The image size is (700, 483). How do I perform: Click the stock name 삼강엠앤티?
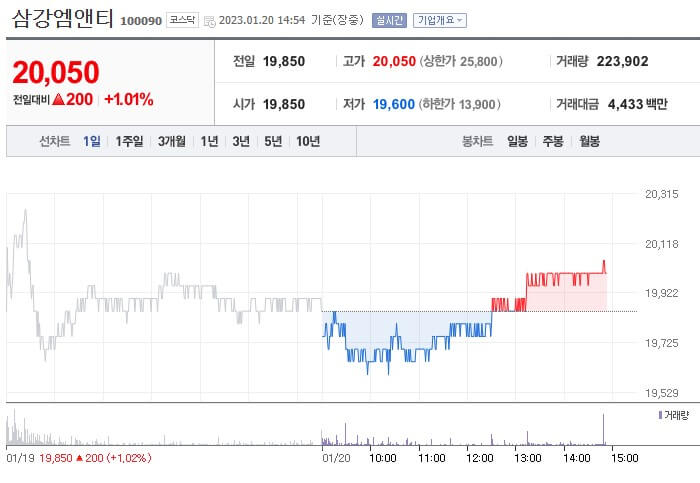point(63,19)
